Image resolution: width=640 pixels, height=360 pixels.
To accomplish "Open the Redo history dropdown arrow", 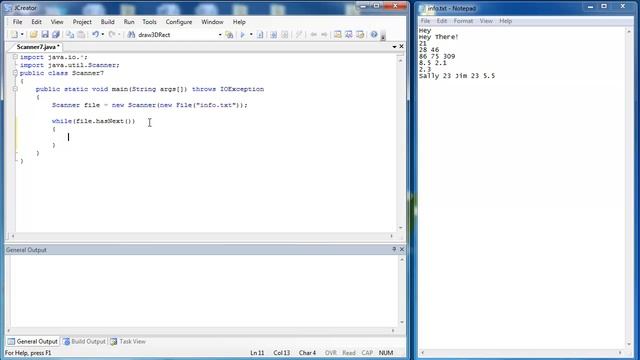I will coord(119,35).
